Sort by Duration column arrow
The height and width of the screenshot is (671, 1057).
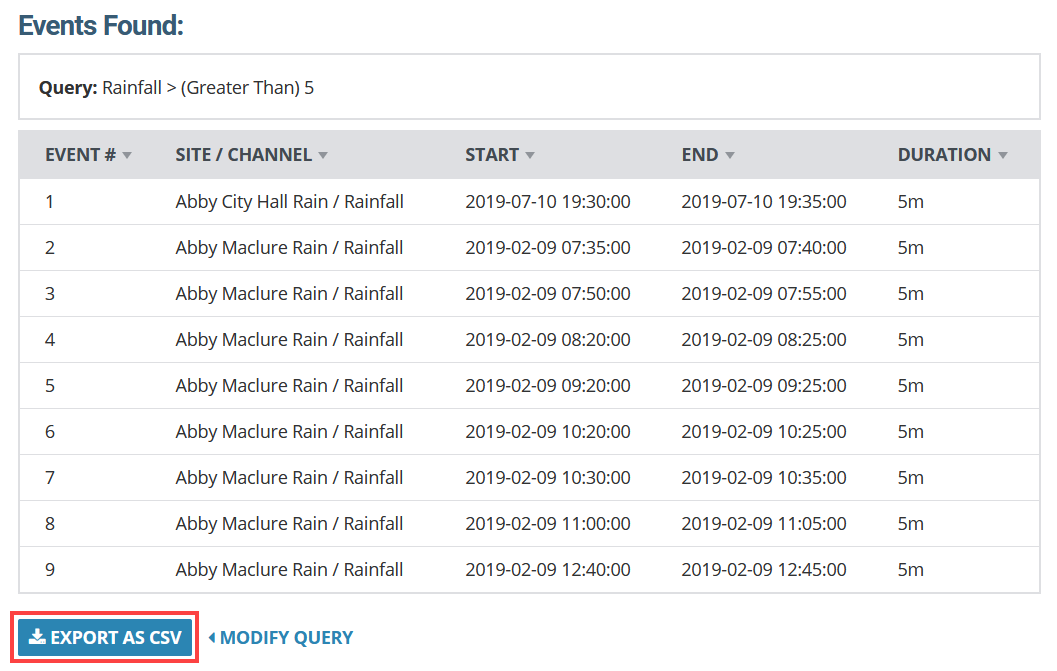click(x=1003, y=156)
